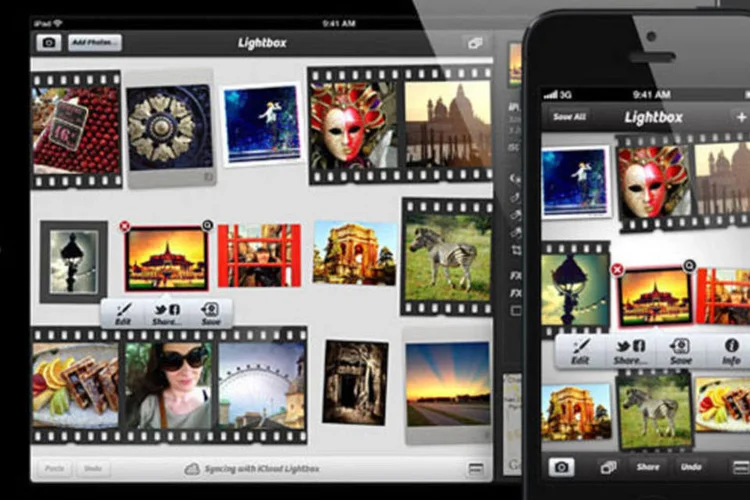Tap the camera icon on iPhone bottom bar
Screen dimensions: 750x500
click(562, 467)
